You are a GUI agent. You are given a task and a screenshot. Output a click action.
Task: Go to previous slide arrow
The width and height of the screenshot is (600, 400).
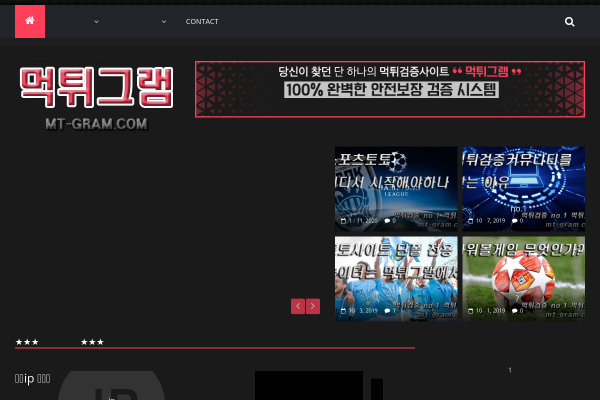pyautogui.click(x=298, y=306)
